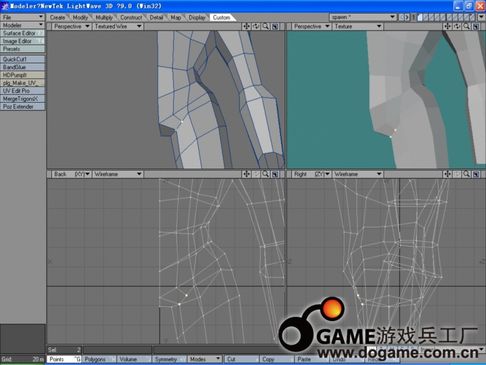The image size is (486, 365).
Task: Open the Back (XY) view type dropdown
Action: click(71, 174)
